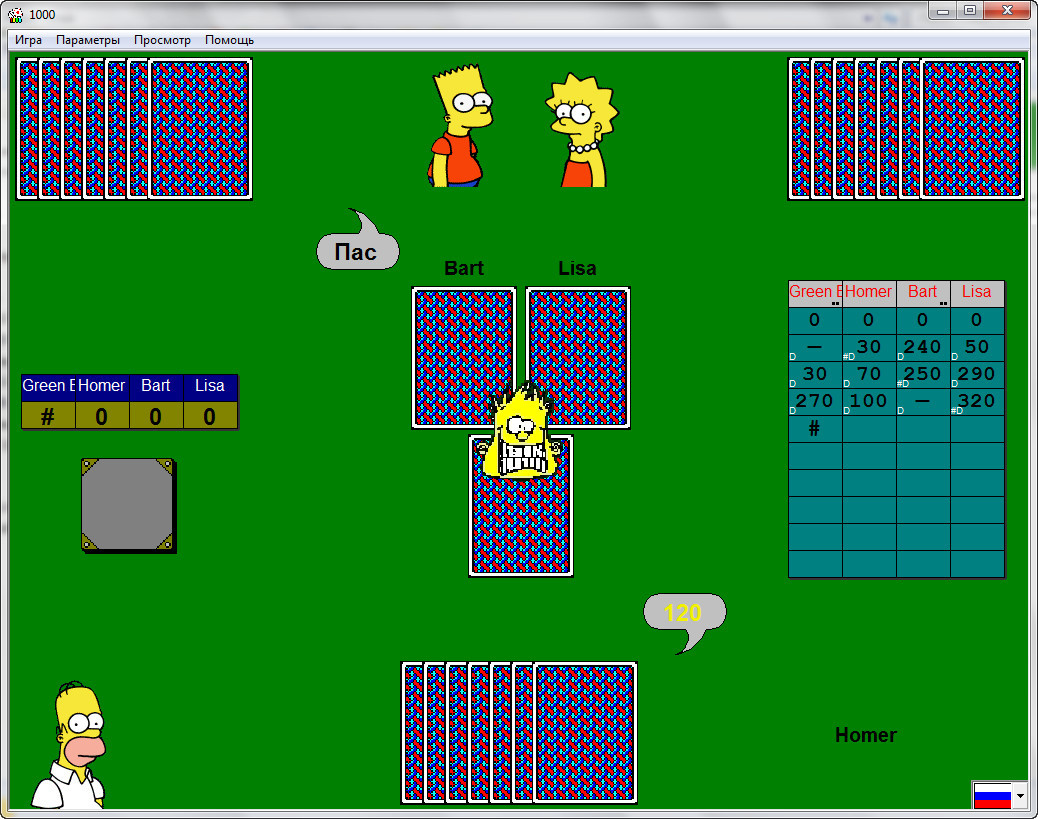Click the yellow screaming monster mascot
The height and width of the screenshot is (819, 1038).
coord(521,430)
